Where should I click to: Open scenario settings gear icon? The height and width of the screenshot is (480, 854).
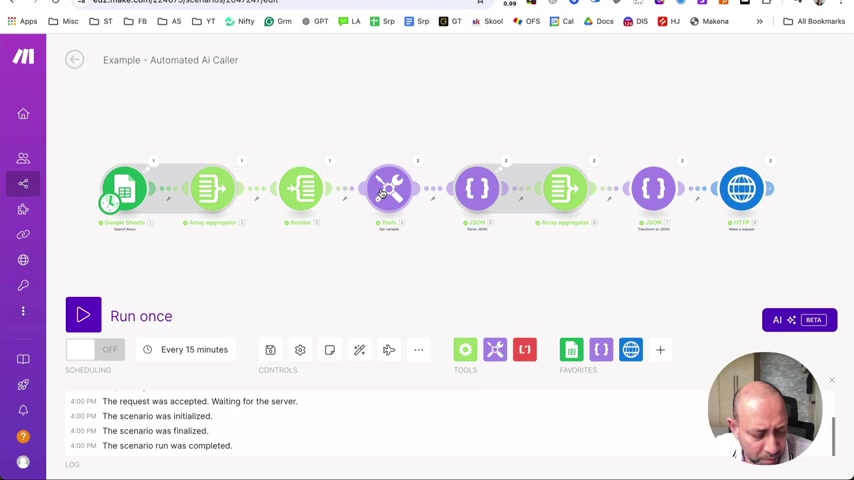tap(300, 350)
